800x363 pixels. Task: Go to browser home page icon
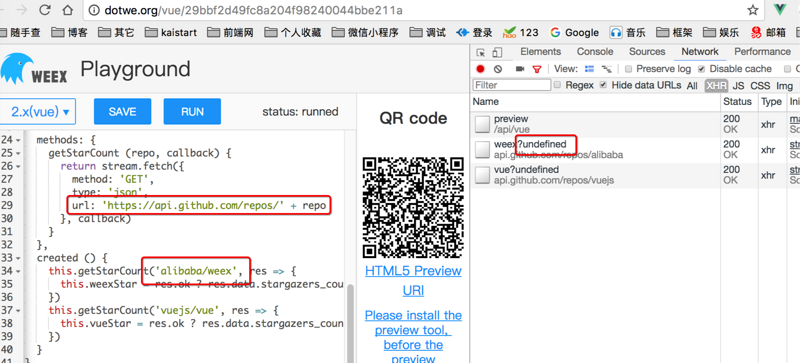click(x=67, y=10)
